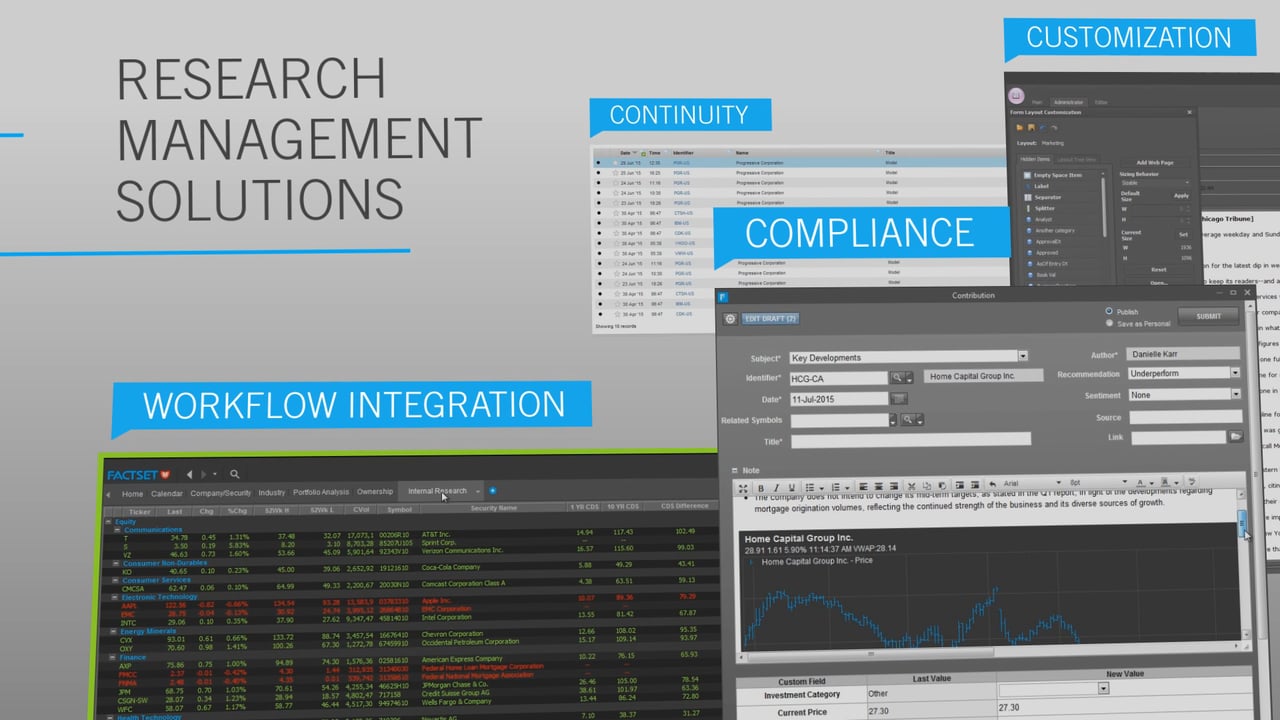The image size is (1280, 720).
Task: Select the Save as Personal option
Action: tap(1109, 322)
